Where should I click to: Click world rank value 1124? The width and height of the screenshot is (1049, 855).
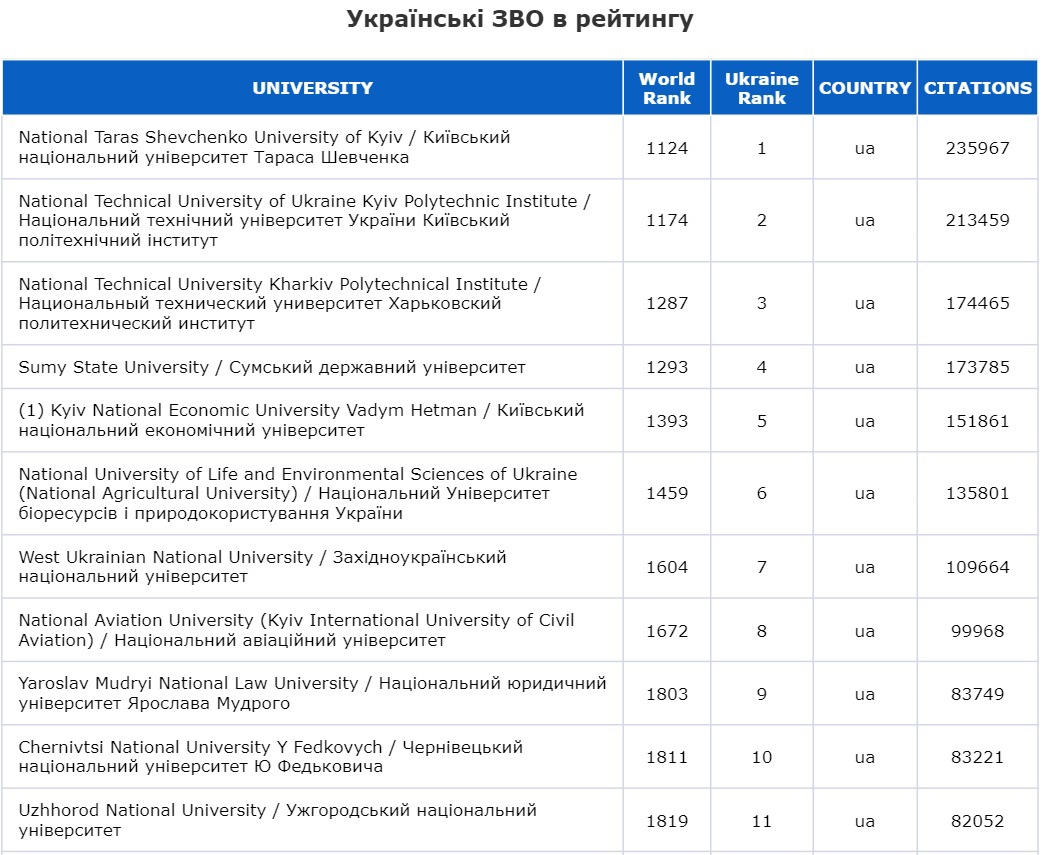click(x=667, y=147)
